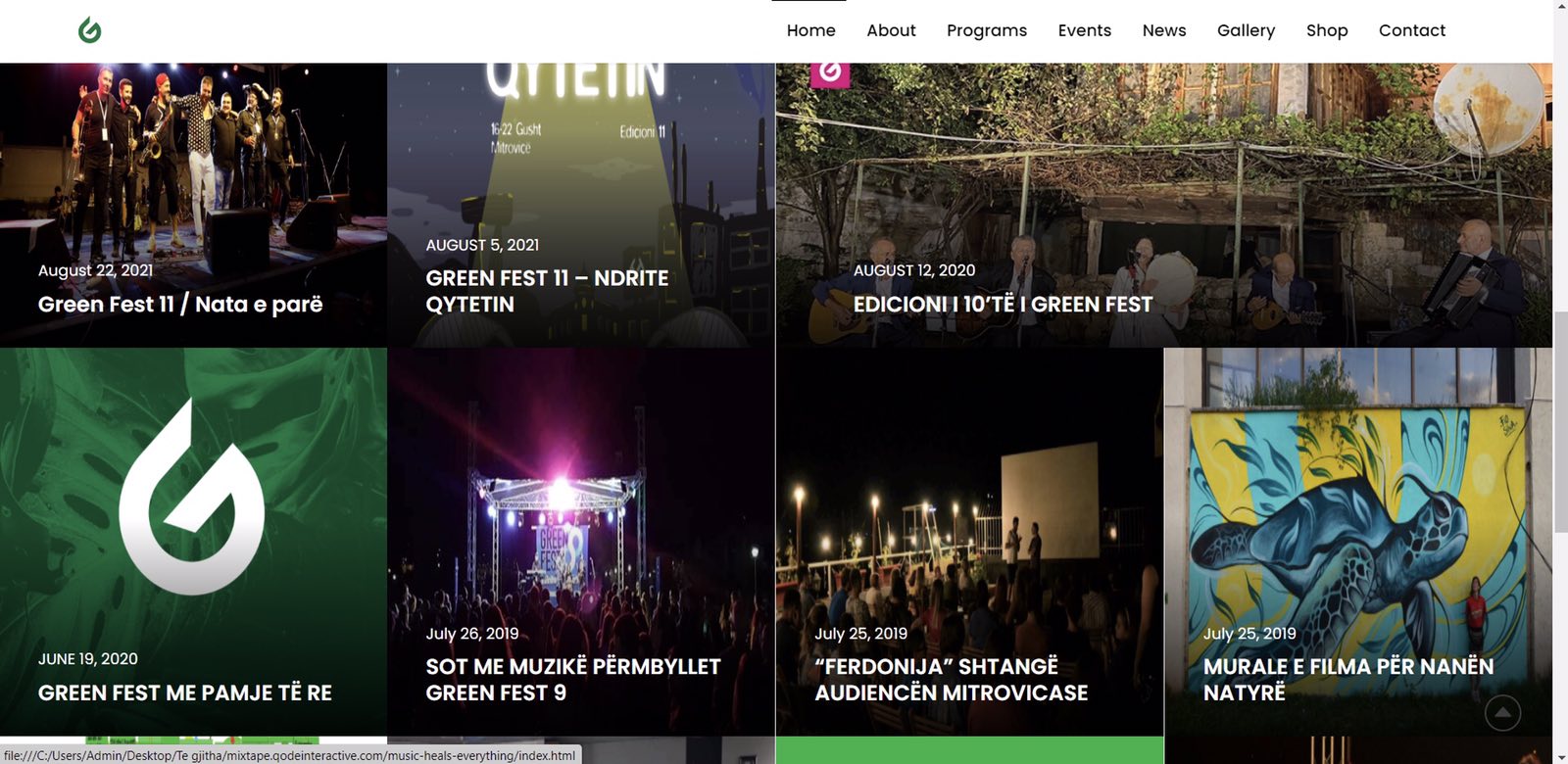The image size is (1568, 764).
Task: Open the News section
Action: pos(1163,30)
